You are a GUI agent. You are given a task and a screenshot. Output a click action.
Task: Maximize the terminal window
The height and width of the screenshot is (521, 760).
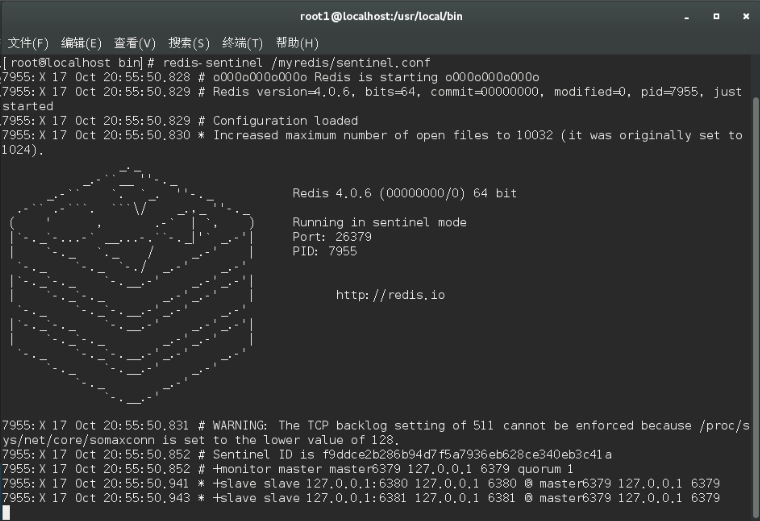pos(716,16)
